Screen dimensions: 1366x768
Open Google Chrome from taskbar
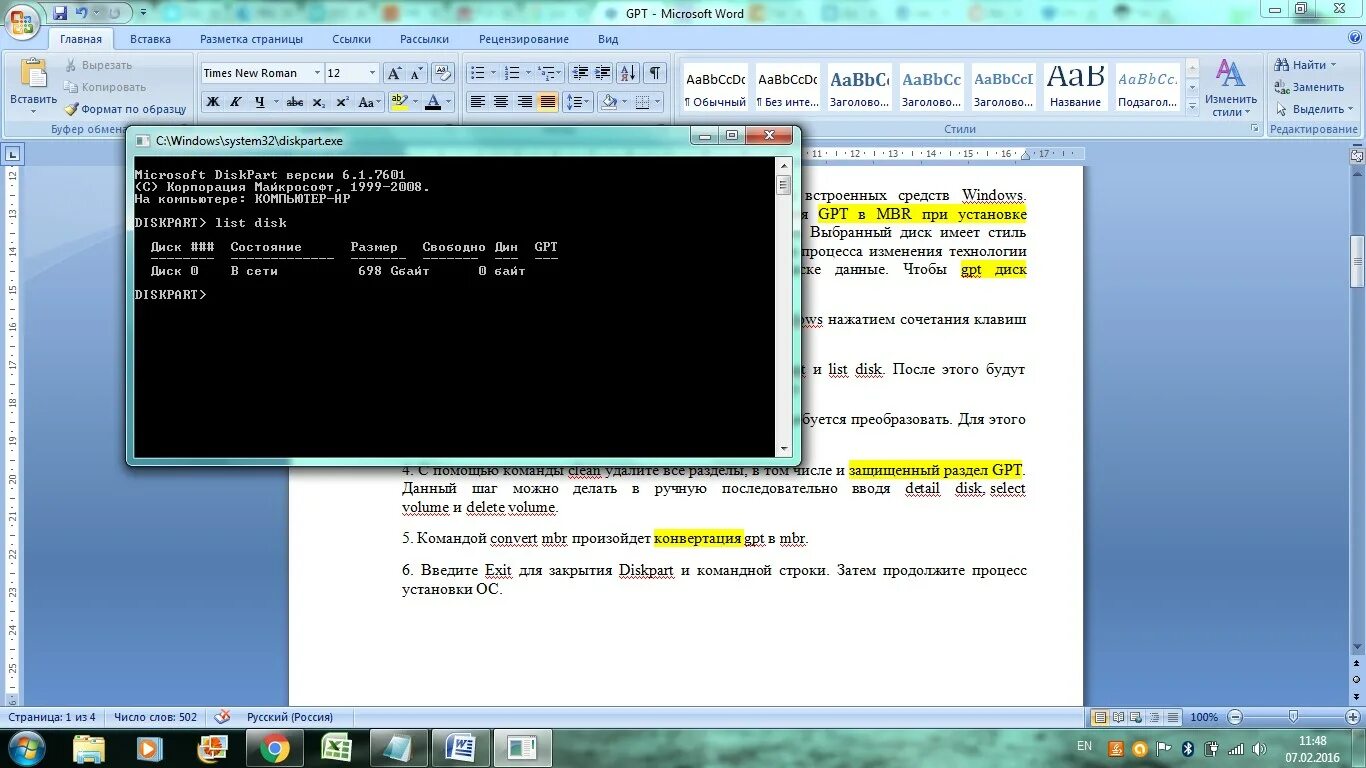(x=275, y=747)
